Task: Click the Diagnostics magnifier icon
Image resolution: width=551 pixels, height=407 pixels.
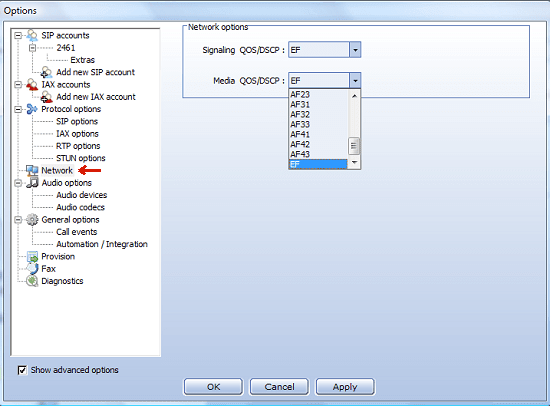Action: (32, 281)
